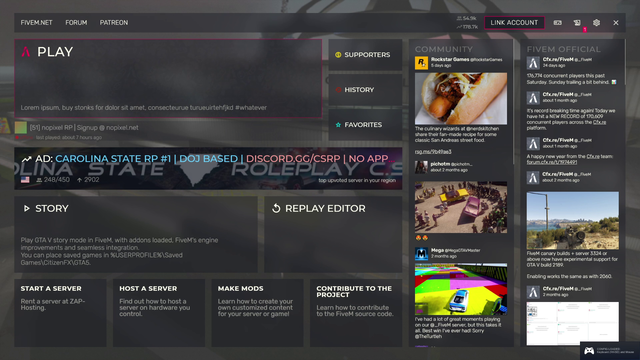
Task: Open settings gear icon in header
Action: pyautogui.click(x=596, y=23)
